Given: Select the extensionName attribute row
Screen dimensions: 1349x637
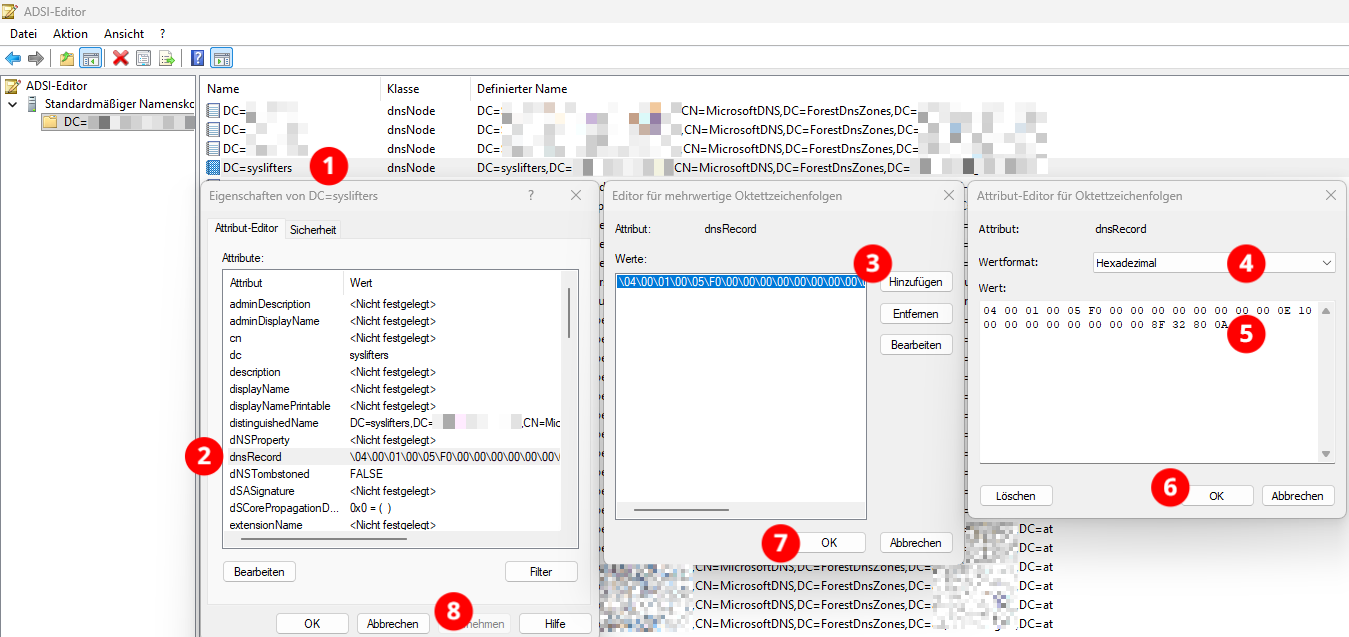Looking at the screenshot, I should [393, 525].
